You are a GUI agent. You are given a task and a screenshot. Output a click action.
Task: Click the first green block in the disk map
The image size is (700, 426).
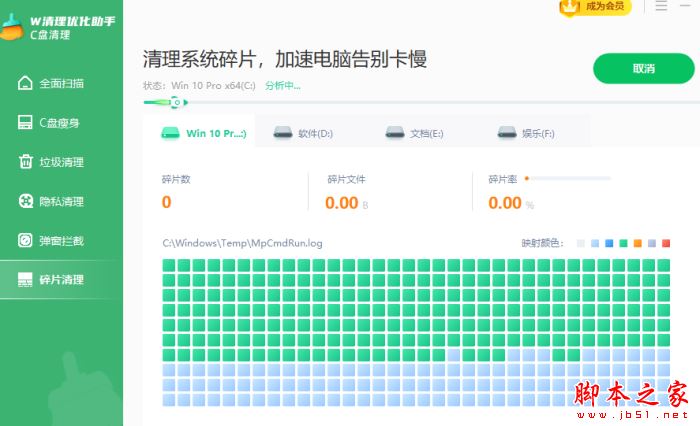click(169, 265)
